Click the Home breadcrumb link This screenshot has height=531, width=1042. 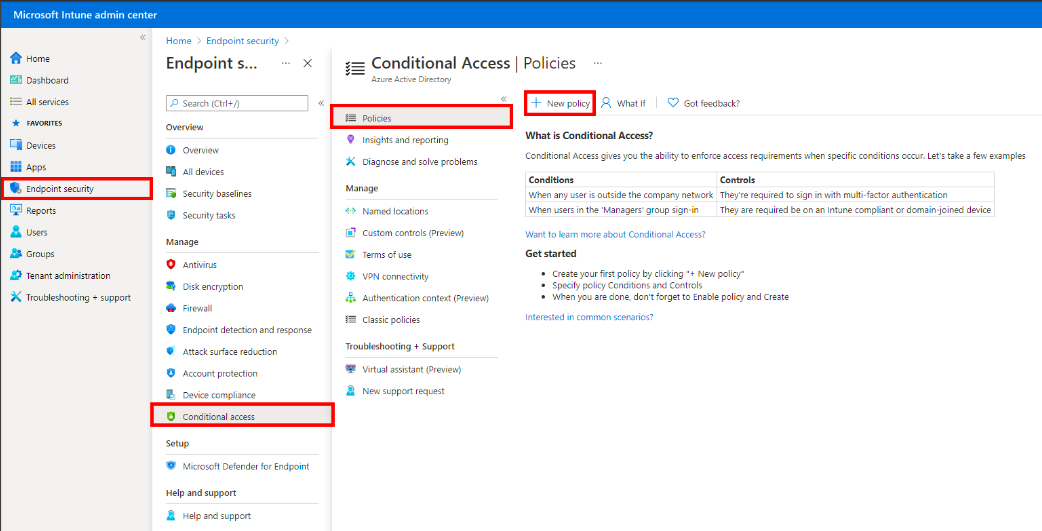pos(179,41)
